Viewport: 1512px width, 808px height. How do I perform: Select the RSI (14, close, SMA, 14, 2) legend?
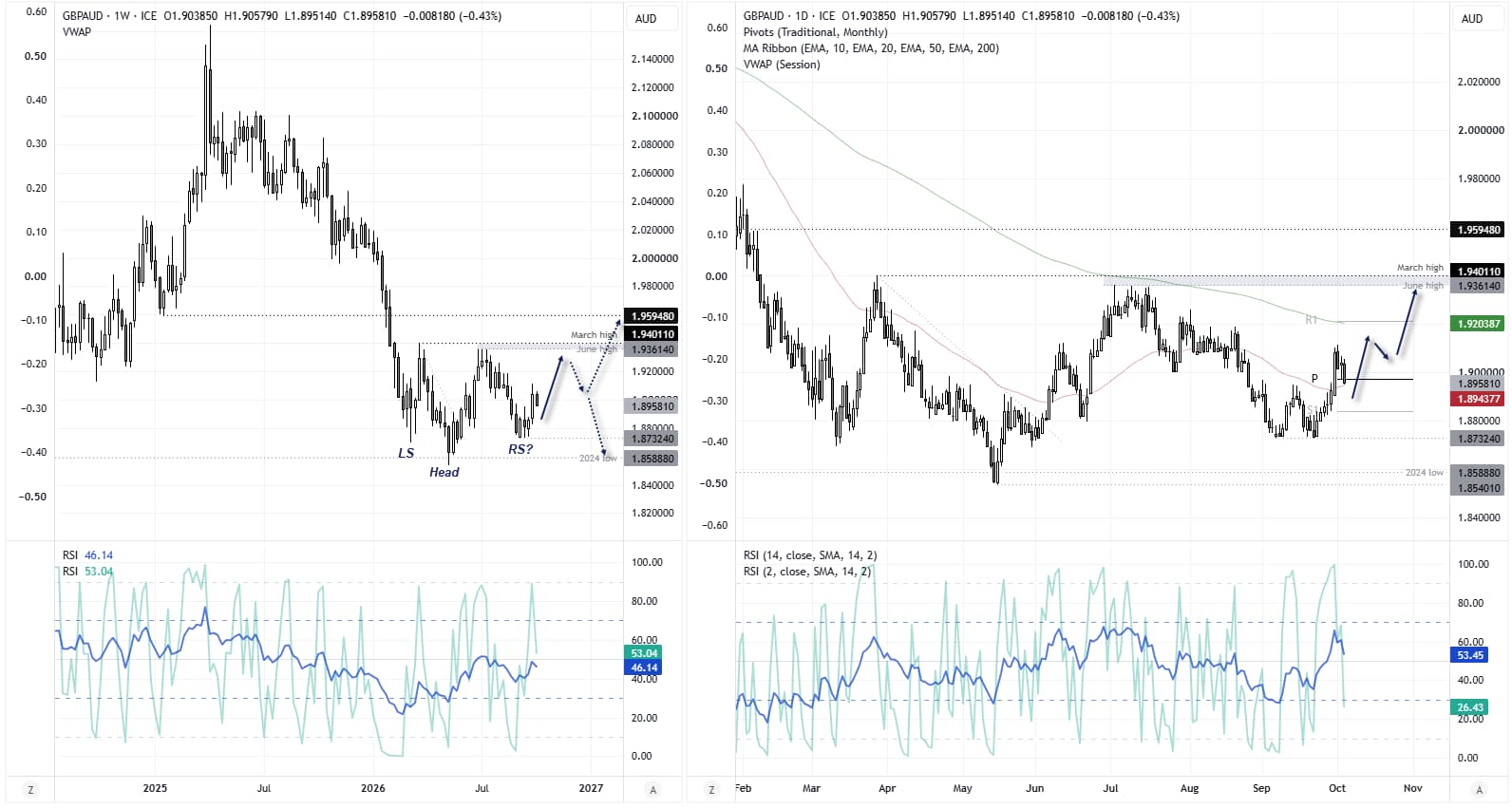coord(810,555)
